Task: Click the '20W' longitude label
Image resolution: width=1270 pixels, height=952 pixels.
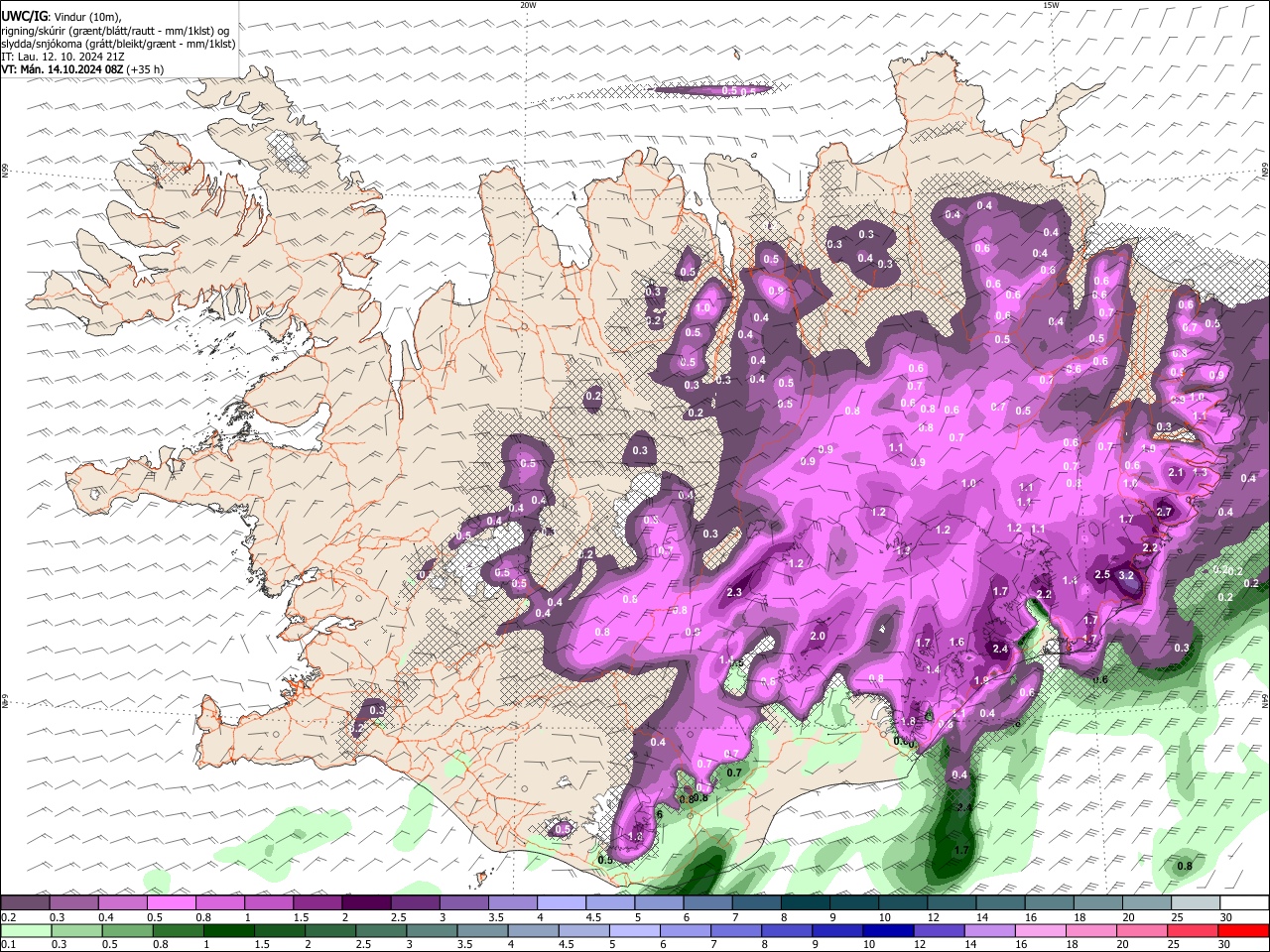Action: (528, 5)
